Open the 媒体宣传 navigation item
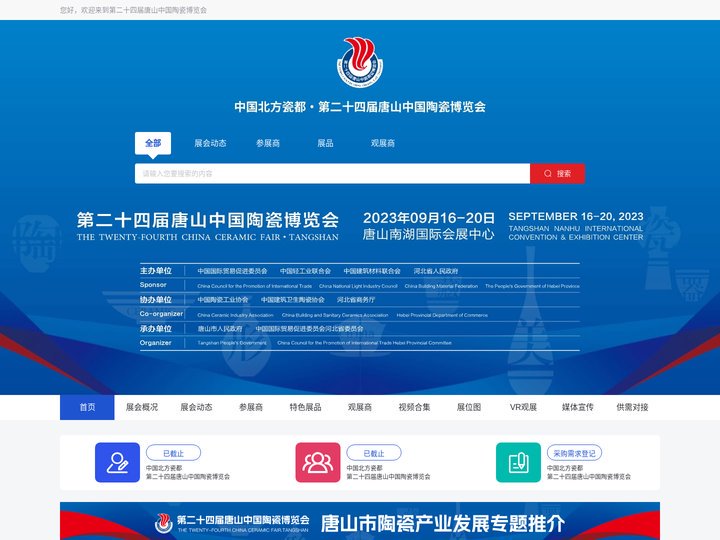Viewport: 720px width, 540px height. [578, 407]
